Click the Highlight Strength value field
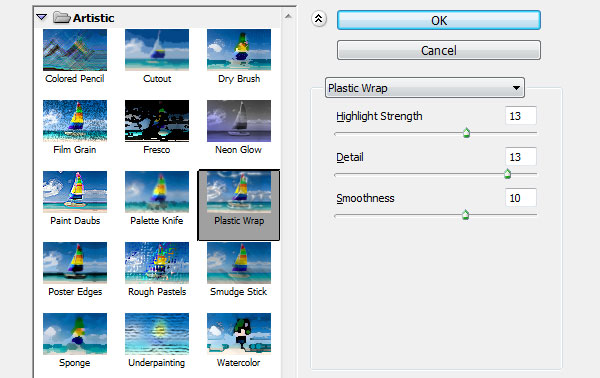The width and height of the screenshot is (600, 378). pyautogui.click(x=521, y=116)
